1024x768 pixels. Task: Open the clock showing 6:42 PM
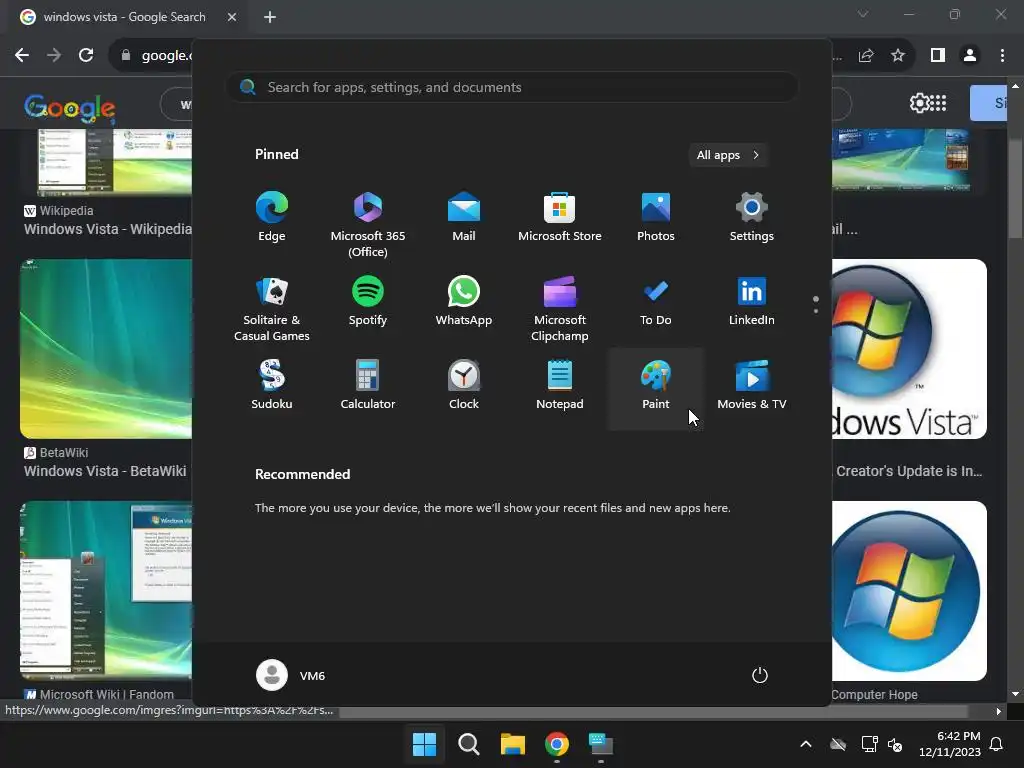tap(950, 744)
